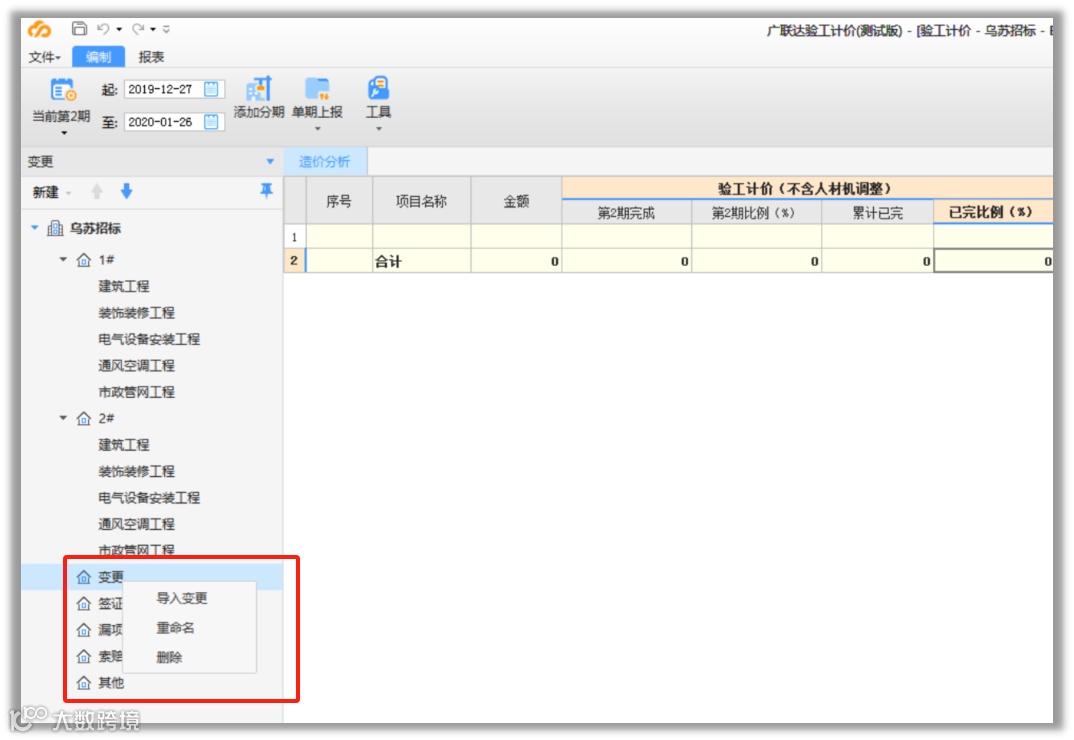Viewport: 1074px width, 740px height.
Task: Expand the 工具 dropdown arrow
Action: point(378,129)
